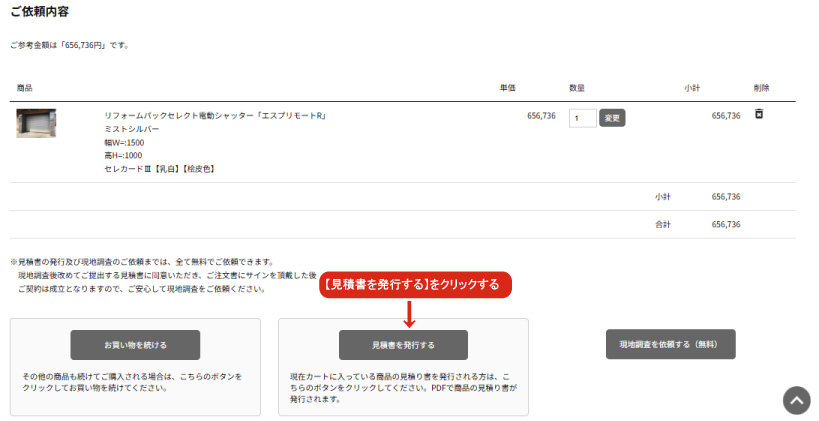Click the trash can delete icon
The width and height of the screenshot is (819, 421).
758,115
